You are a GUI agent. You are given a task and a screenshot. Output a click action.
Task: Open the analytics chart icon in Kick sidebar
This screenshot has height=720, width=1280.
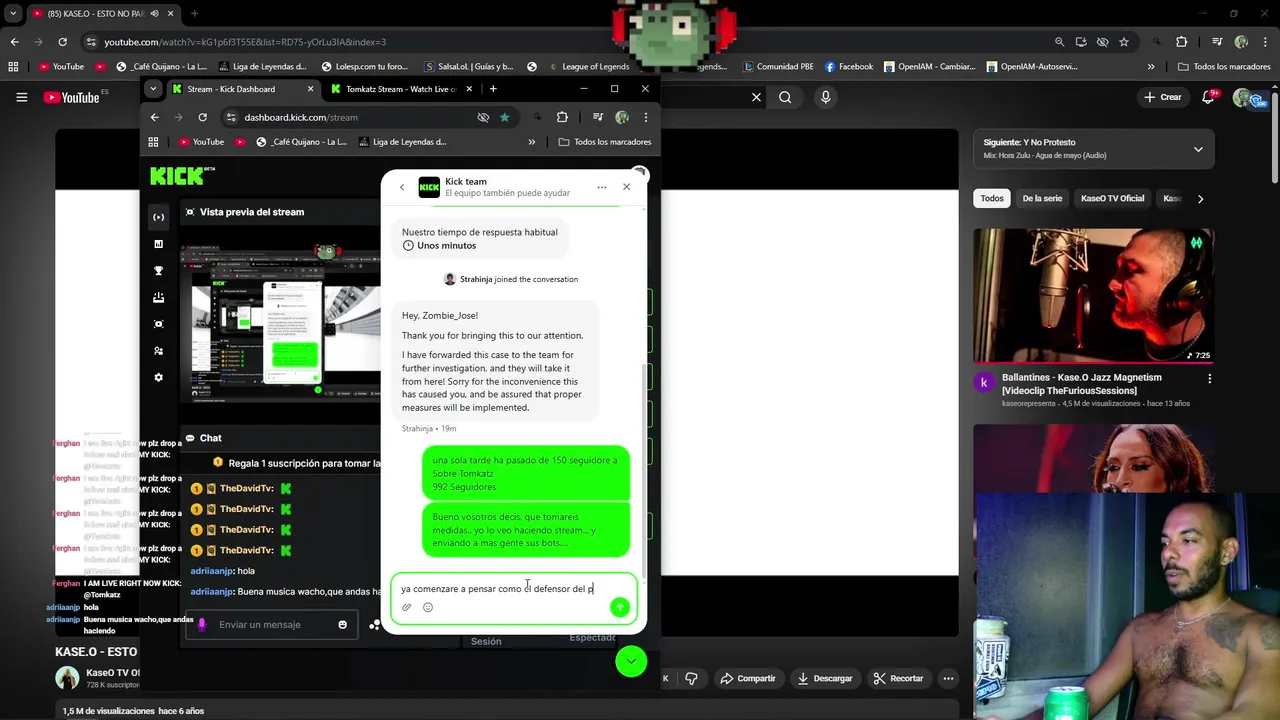coord(158,244)
